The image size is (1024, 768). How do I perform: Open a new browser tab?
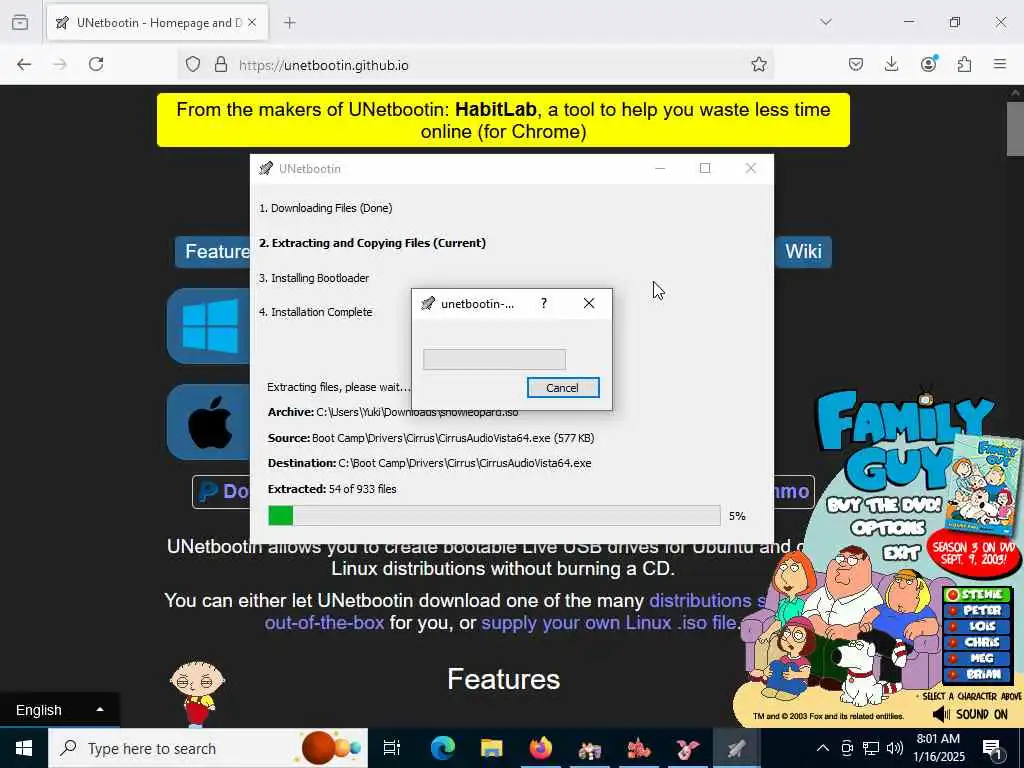(x=290, y=23)
